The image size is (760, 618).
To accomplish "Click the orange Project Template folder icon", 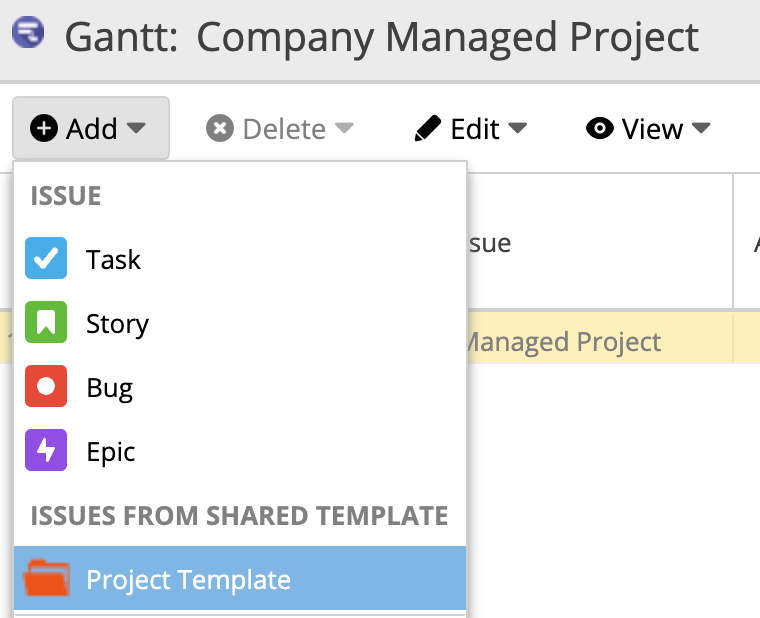I will pos(46,579).
